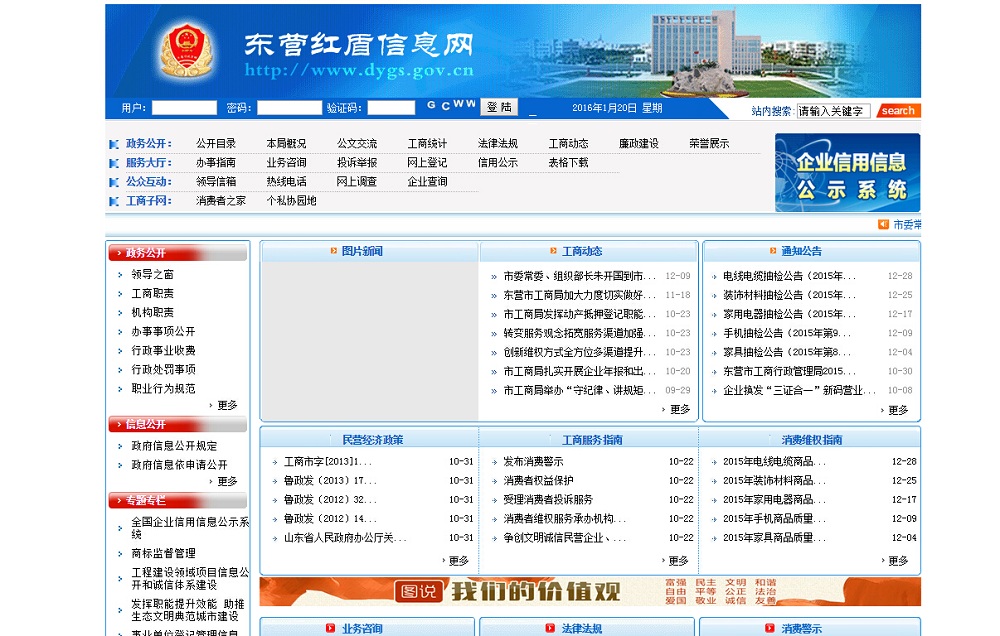
Task: Click the password input field
Action: [x=290, y=108]
